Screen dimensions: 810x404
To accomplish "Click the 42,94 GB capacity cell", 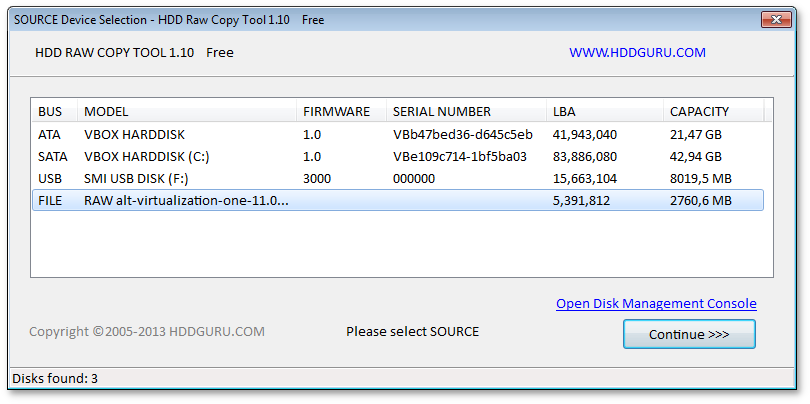I will click(x=695, y=156).
